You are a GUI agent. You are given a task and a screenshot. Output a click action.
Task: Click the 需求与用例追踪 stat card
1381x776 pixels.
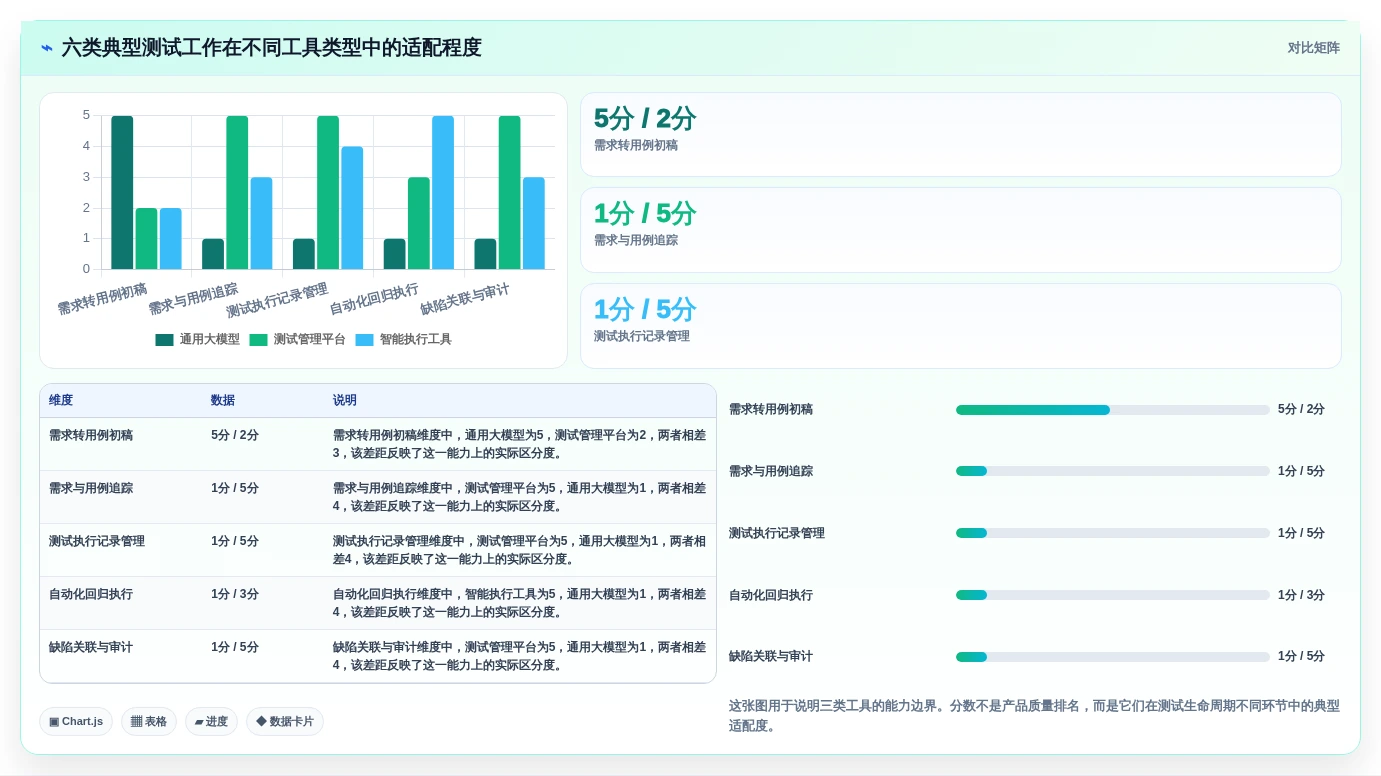coord(961,230)
